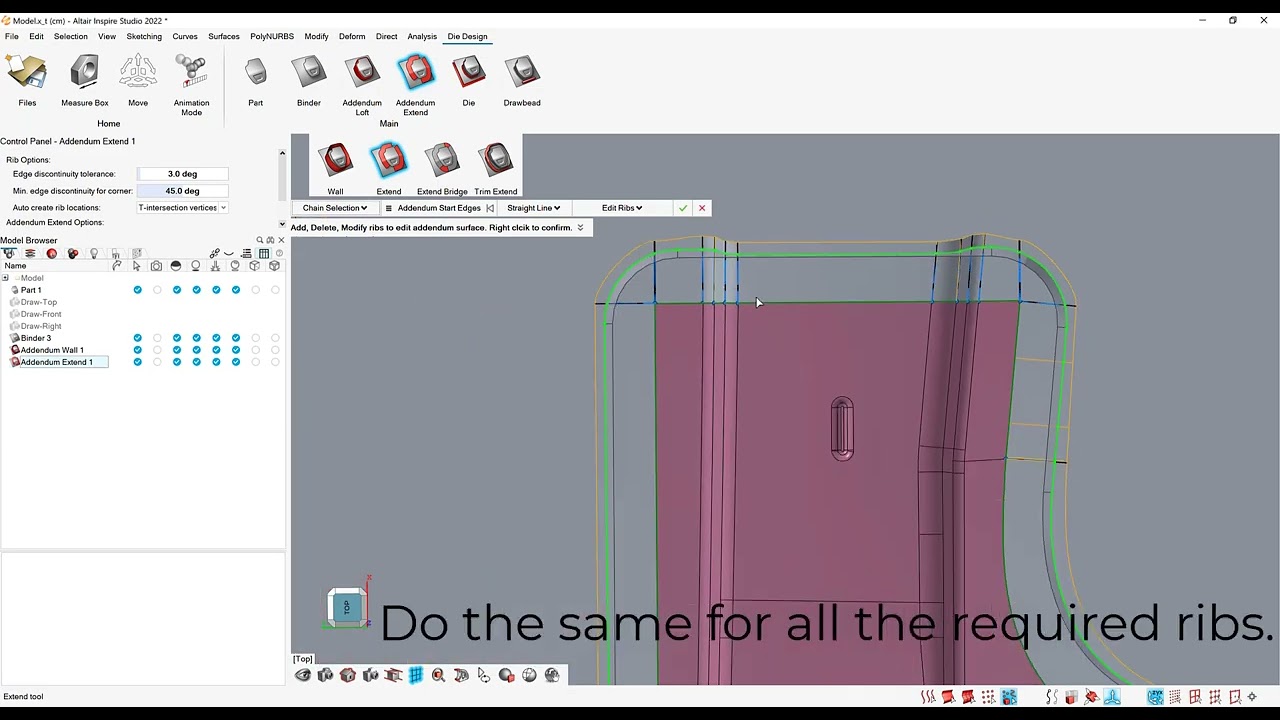The width and height of the screenshot is (1280, 720).
Task: Click the control panel scroll up arrow
Action: pos(282,153)
